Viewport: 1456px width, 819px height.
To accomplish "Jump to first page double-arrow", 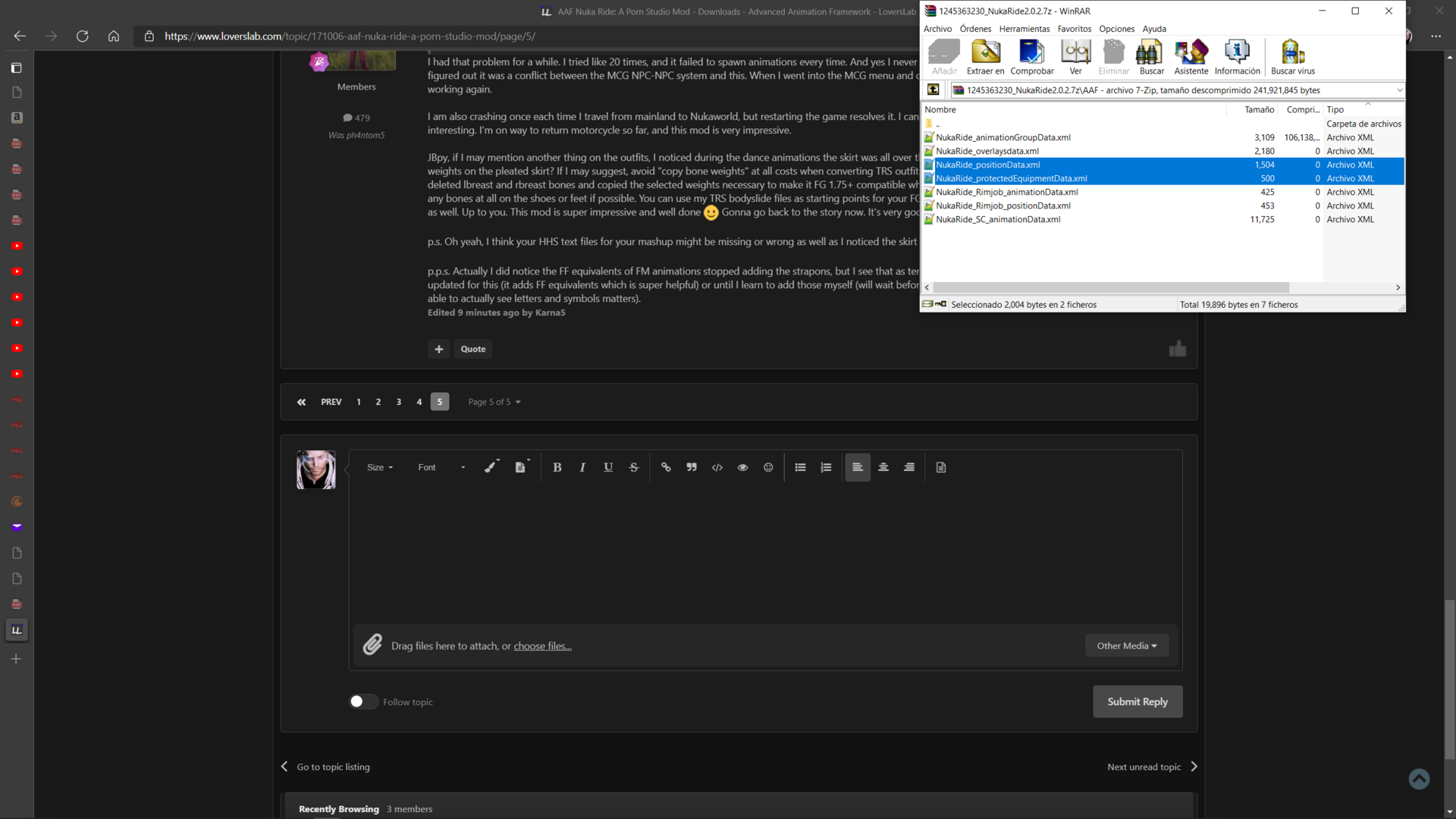I will coord(302,402).
